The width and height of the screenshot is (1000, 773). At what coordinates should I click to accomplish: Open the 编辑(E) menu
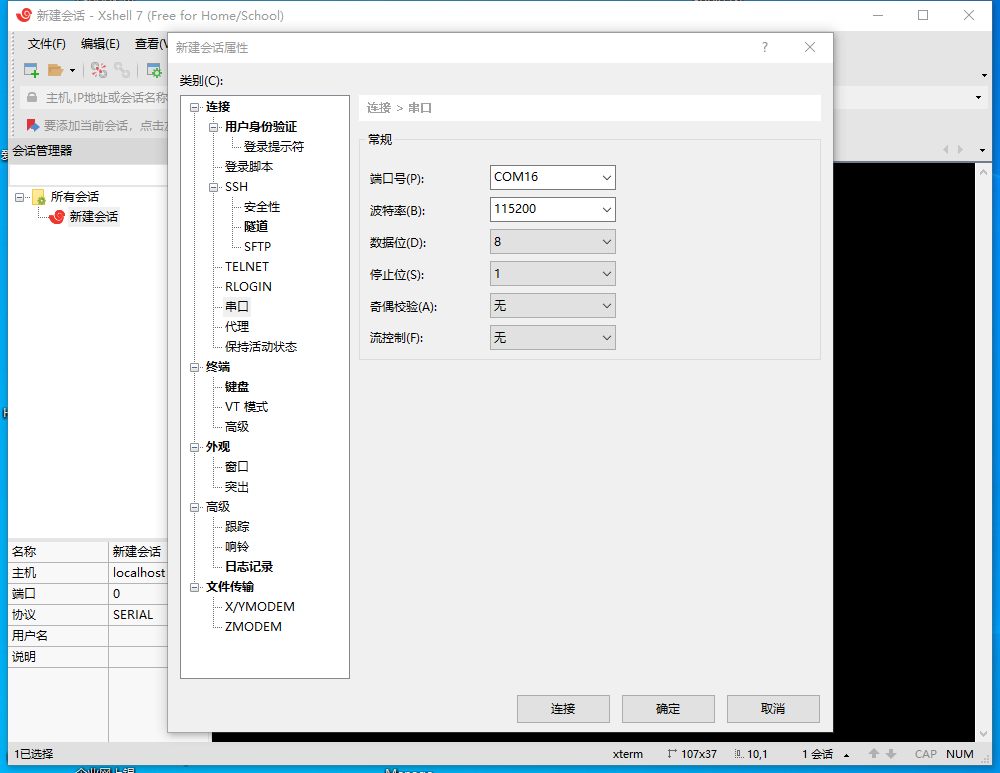(x=100, y=44)
